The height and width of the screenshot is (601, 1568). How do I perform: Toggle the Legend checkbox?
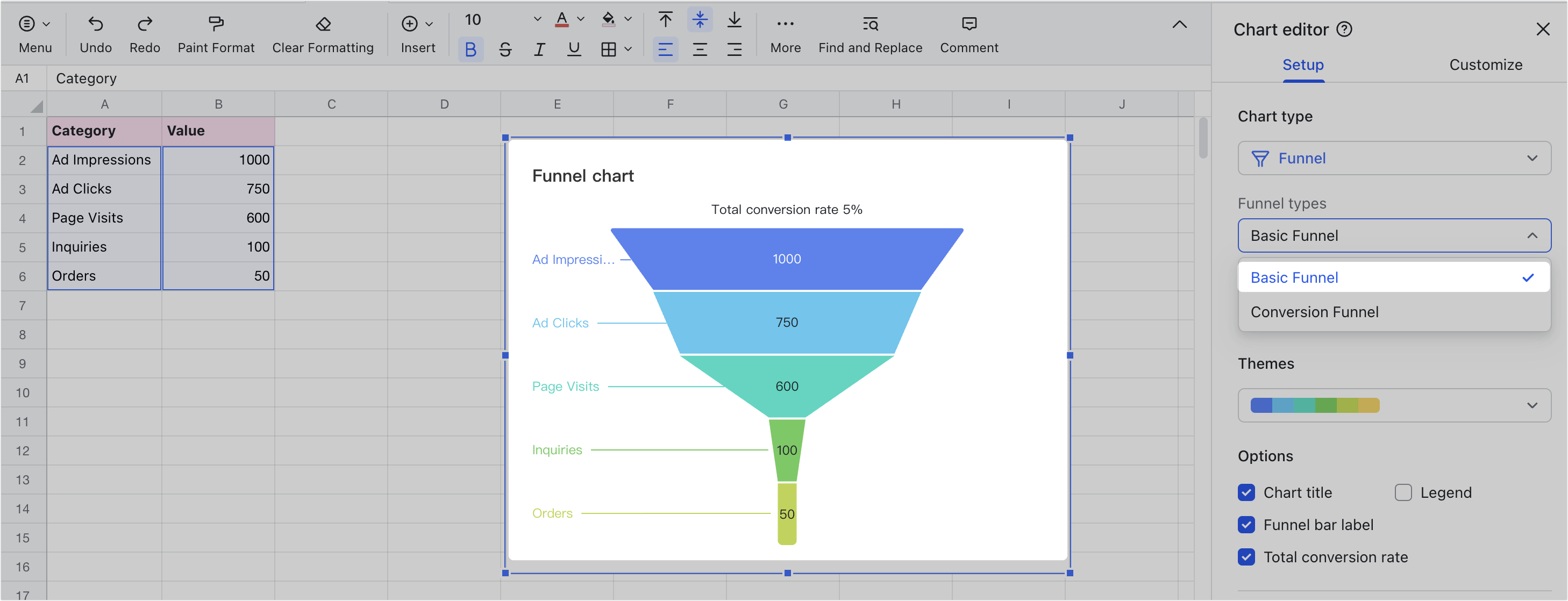coord(1403,492)
